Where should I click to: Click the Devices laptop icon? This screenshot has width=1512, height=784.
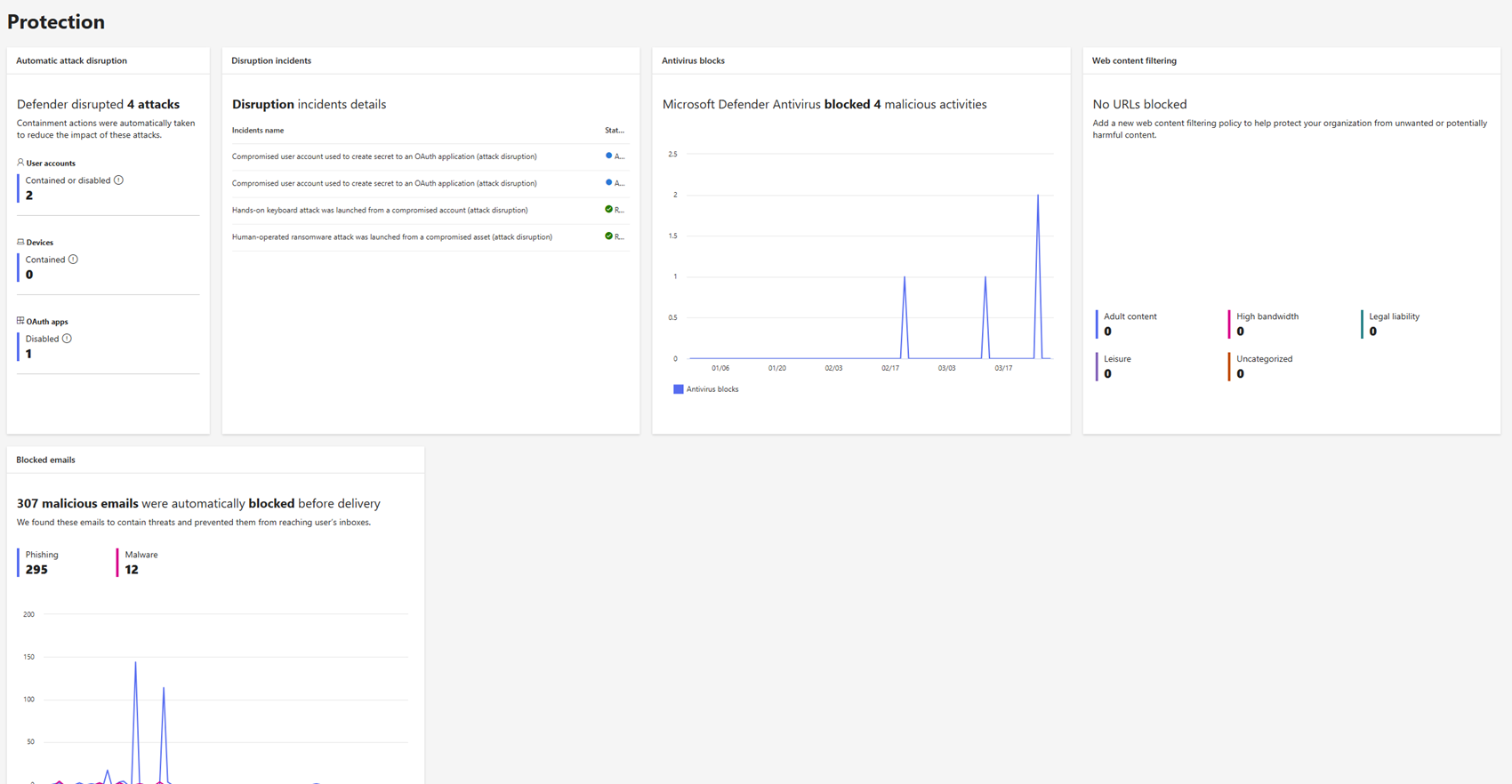click(20, 242)
